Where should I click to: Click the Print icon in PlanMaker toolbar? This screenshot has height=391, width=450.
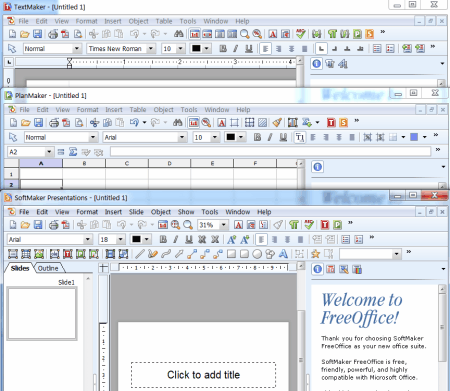(54, 123)
